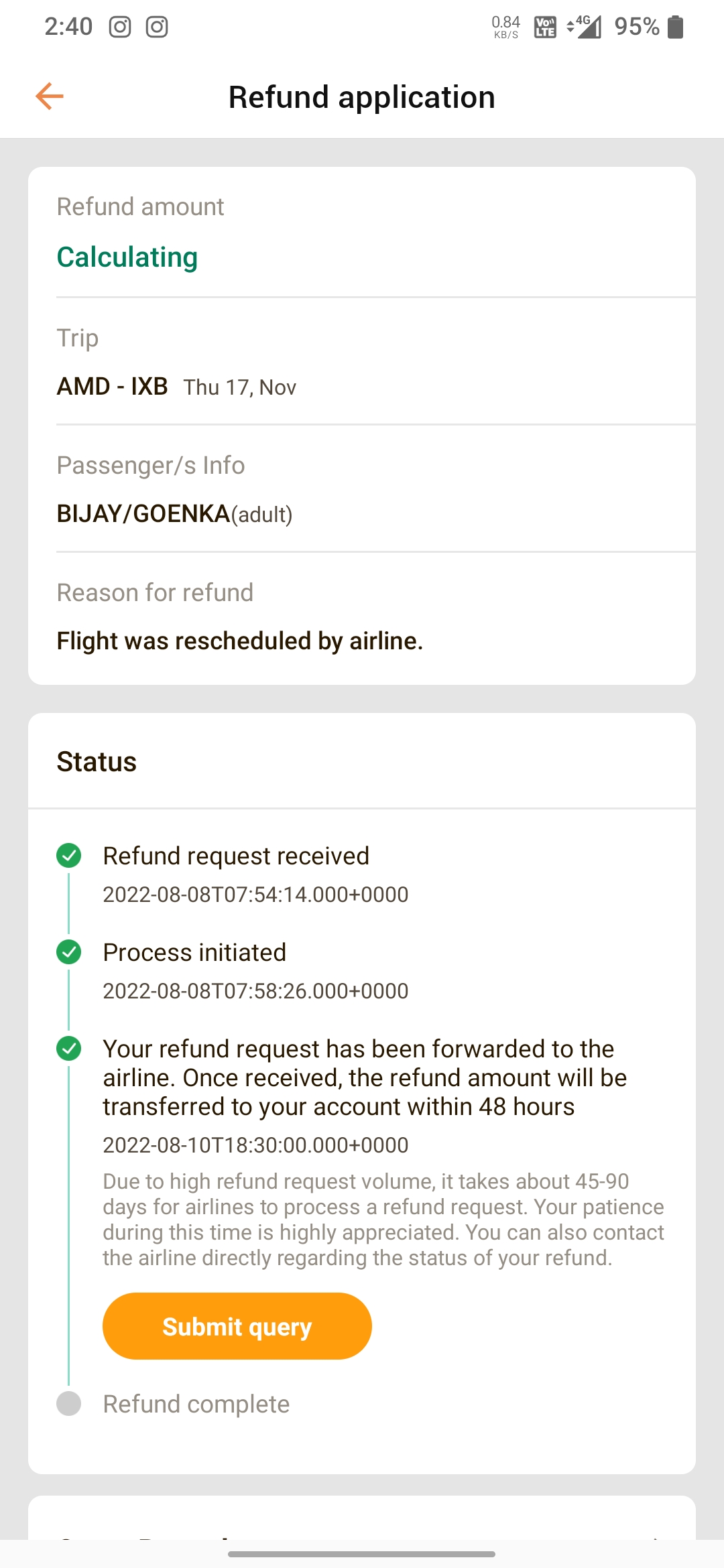724x1568 pixels.
Task: Tap the bottom home gesture bar
Action: [362, 1554]
